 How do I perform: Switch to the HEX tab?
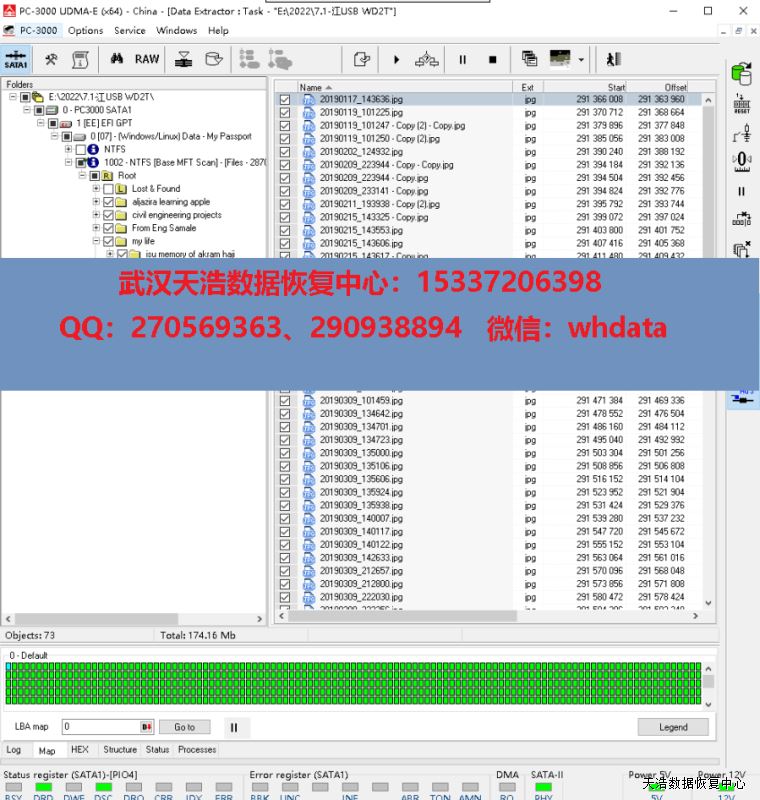pos(79,749)
